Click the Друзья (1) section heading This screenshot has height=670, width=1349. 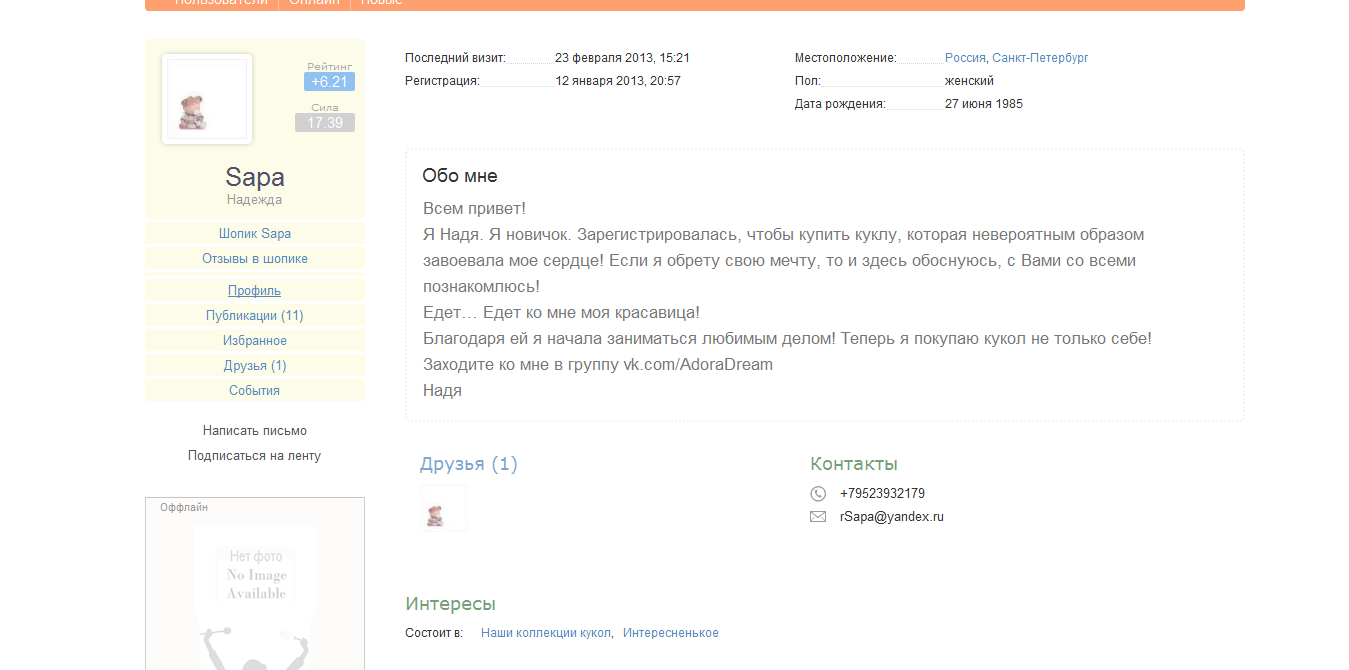pyautogui.click(x=469, y=464)
